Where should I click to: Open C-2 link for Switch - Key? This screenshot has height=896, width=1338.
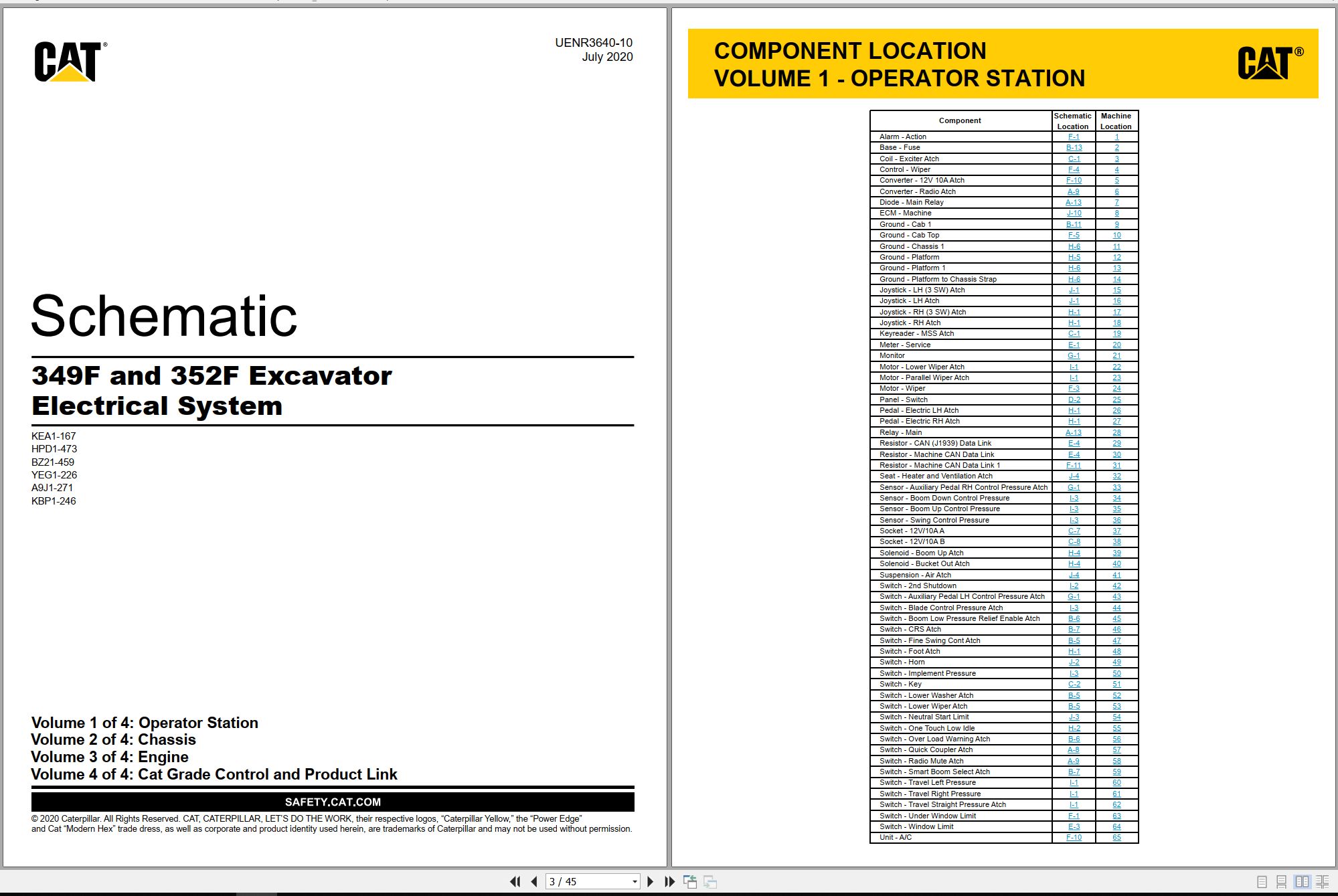1074,684
